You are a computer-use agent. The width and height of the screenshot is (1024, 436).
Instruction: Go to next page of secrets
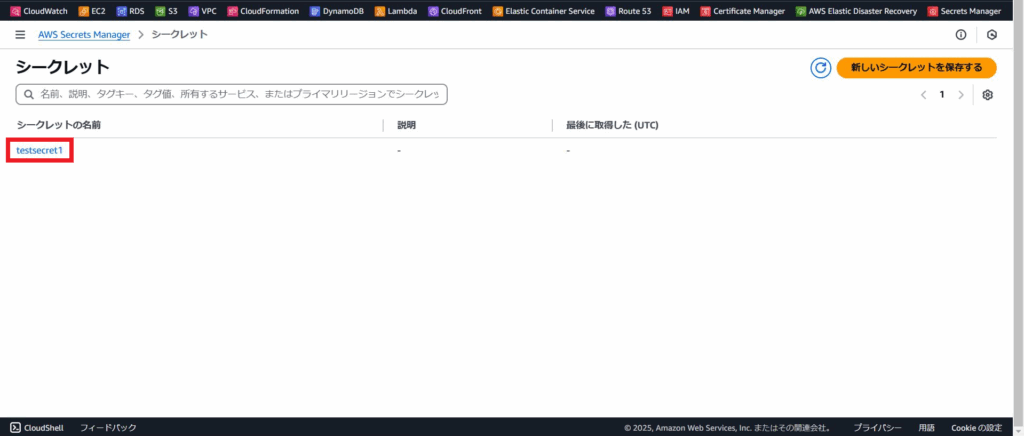pyautogui.click(x=961, y=95)
